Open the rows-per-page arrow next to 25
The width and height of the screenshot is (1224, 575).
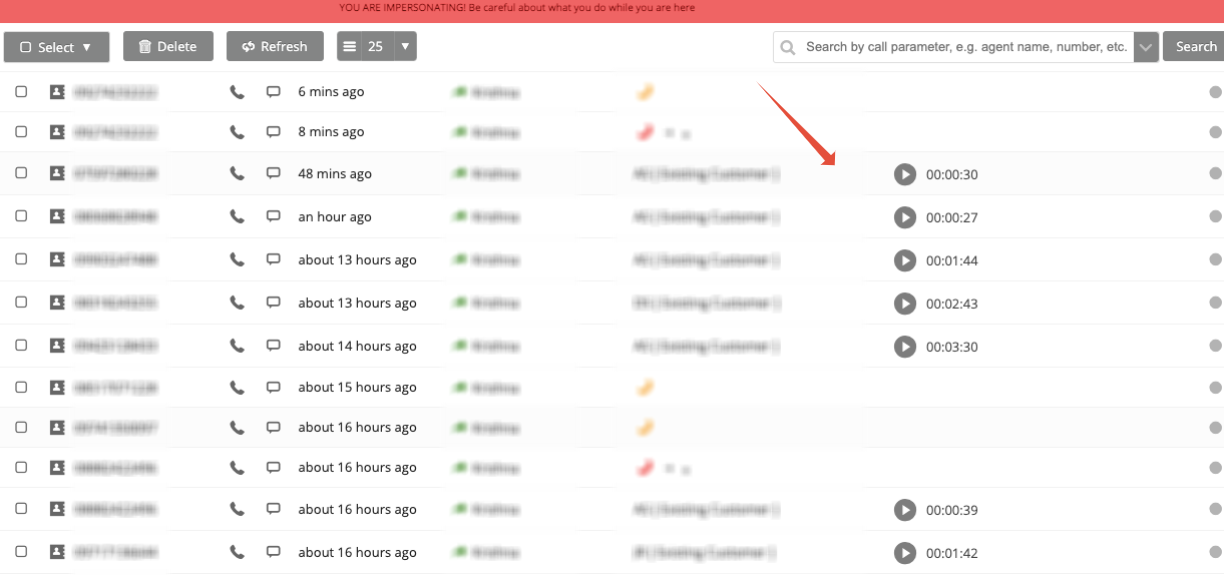pos(404,46)
